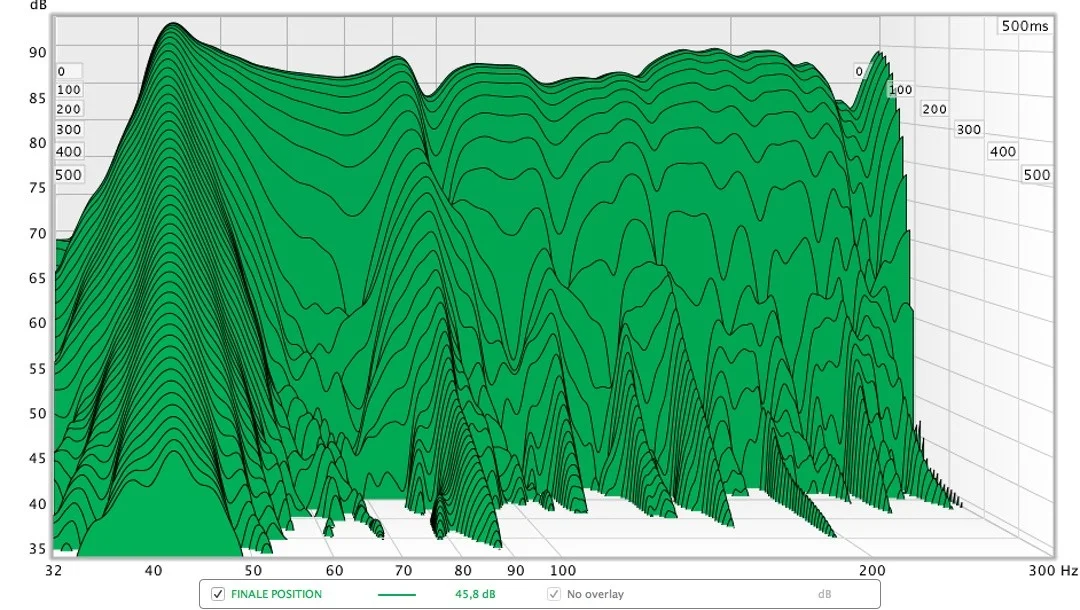The height and width of the screenshot is (610, 1080).
Task: Click the 70 dB level axis label
Action: point(38,234)
